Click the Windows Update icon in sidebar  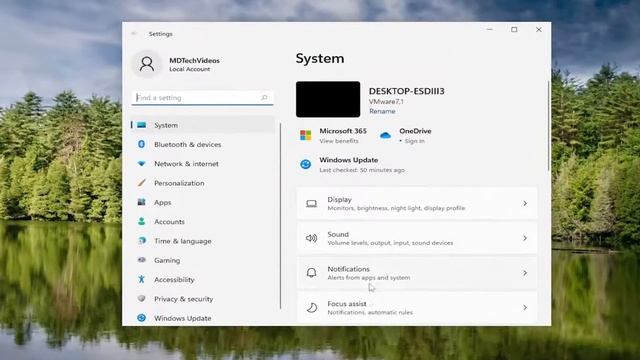(142, 318)
